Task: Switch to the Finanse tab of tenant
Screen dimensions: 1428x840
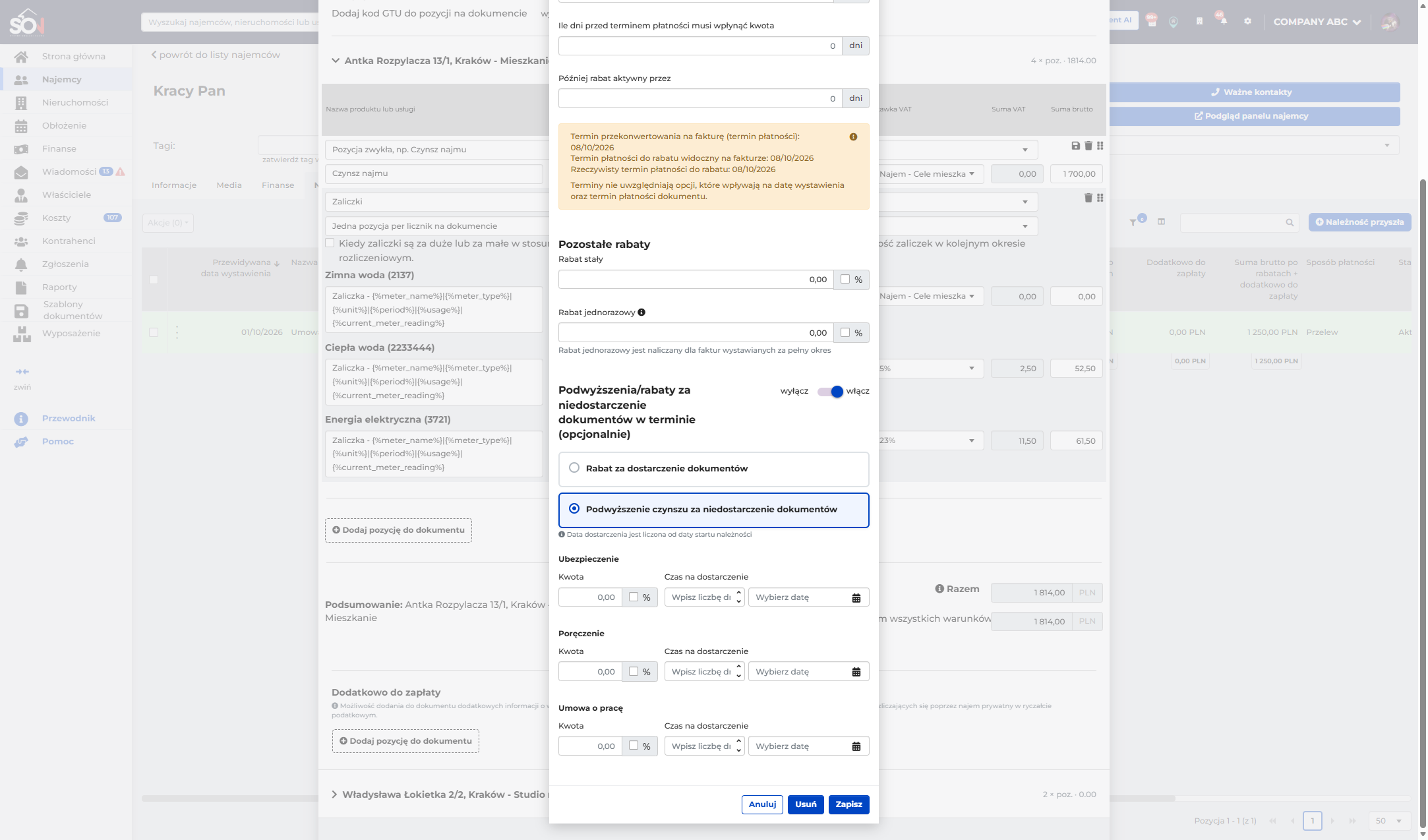Action: (278, 185)
